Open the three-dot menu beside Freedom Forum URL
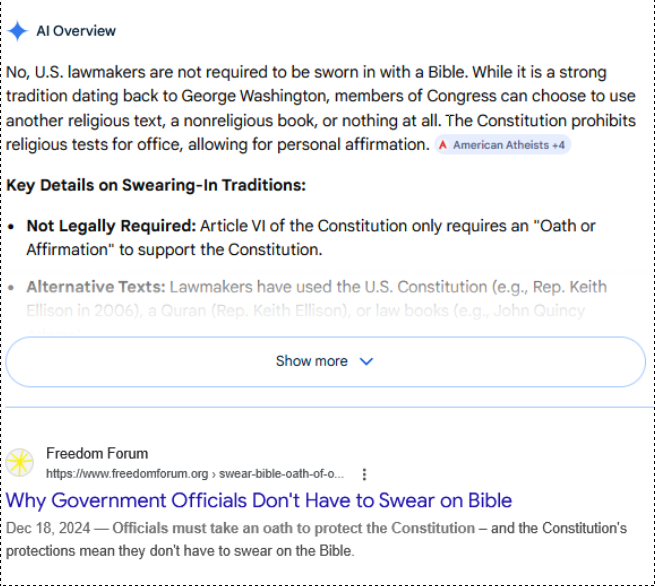655x587 pixels. 364,474
